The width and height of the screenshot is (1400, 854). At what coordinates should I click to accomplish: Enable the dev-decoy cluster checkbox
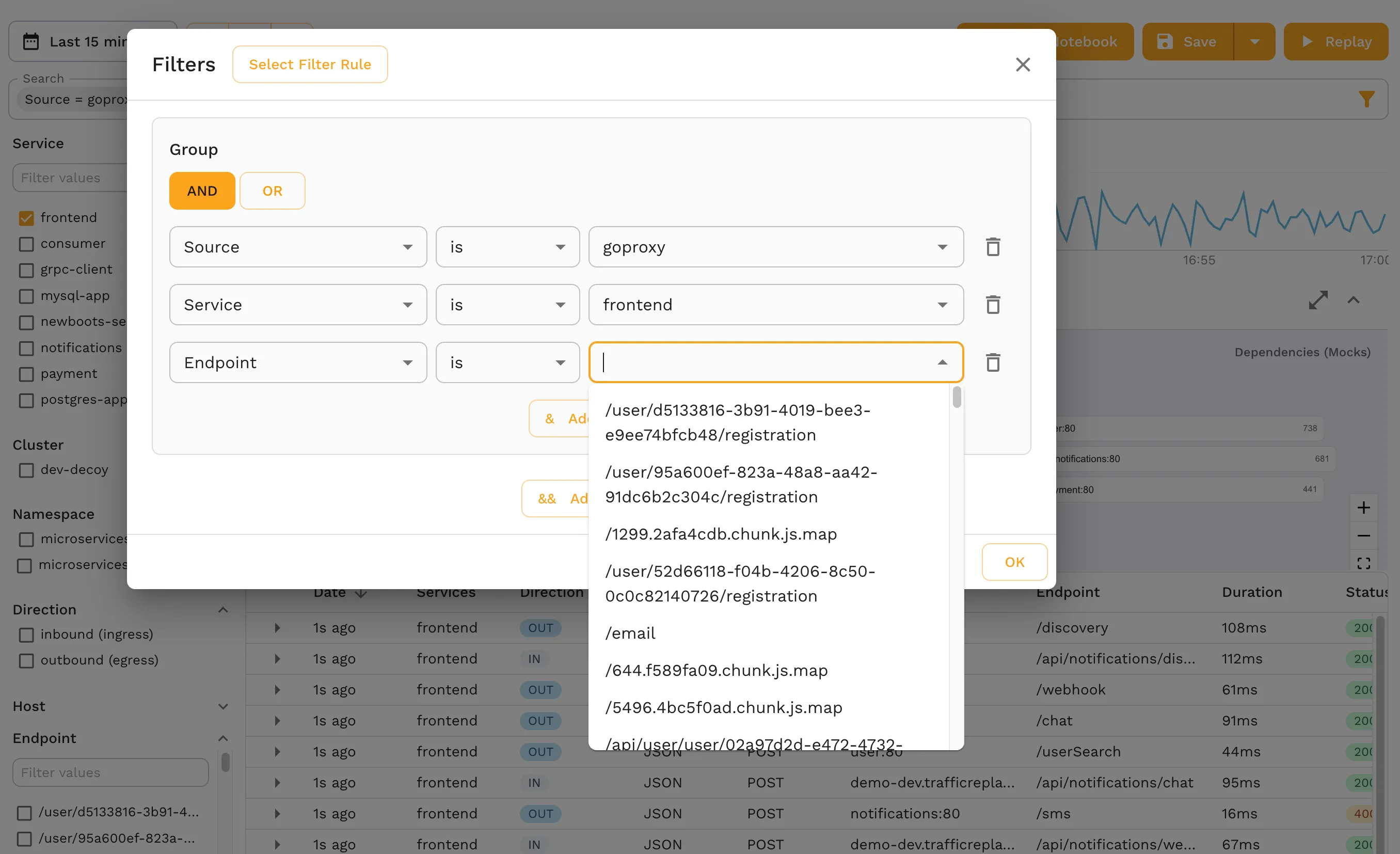(x=26, y=470)
